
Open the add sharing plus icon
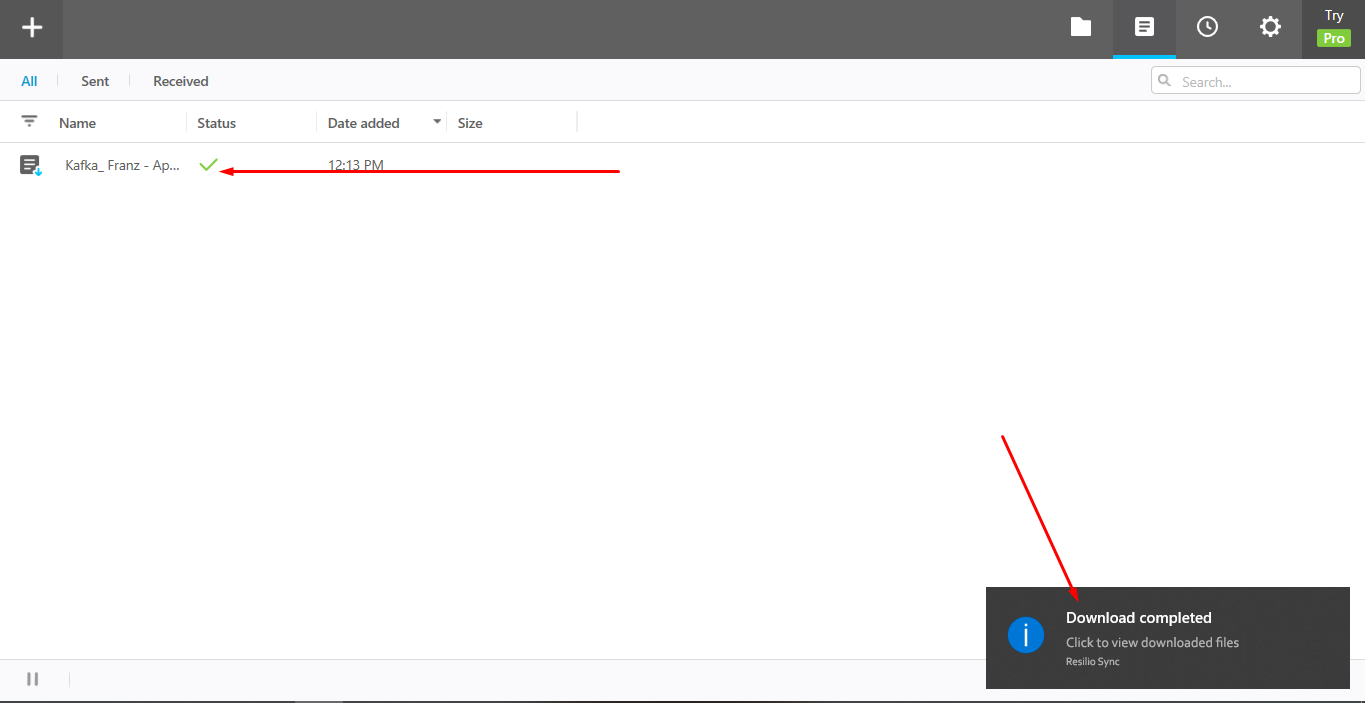tap(31, 28)
